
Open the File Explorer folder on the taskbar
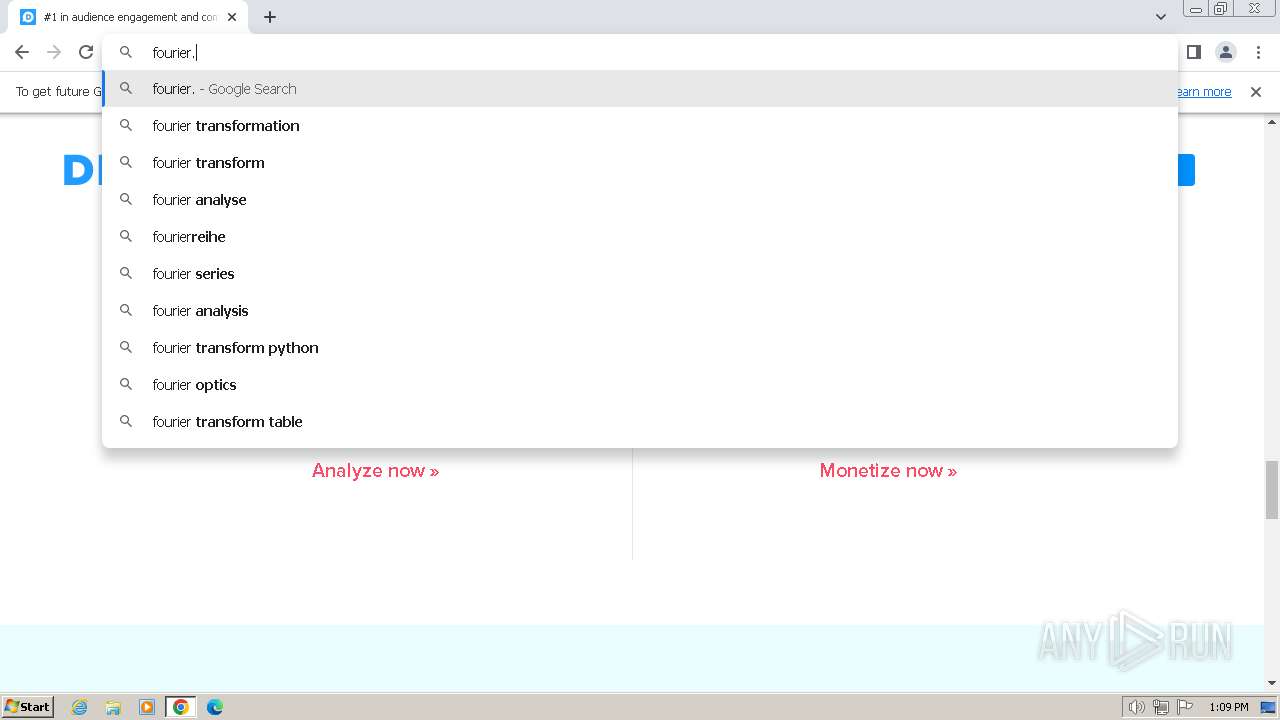click(x=113, y=707)
